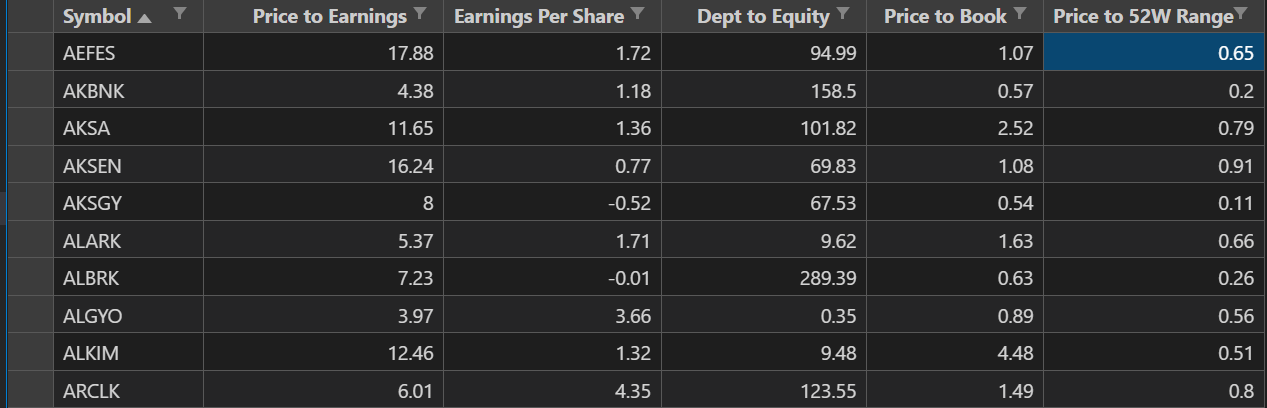Open the Dept to Equity filter icon
1267x408 pixels.
844,14
